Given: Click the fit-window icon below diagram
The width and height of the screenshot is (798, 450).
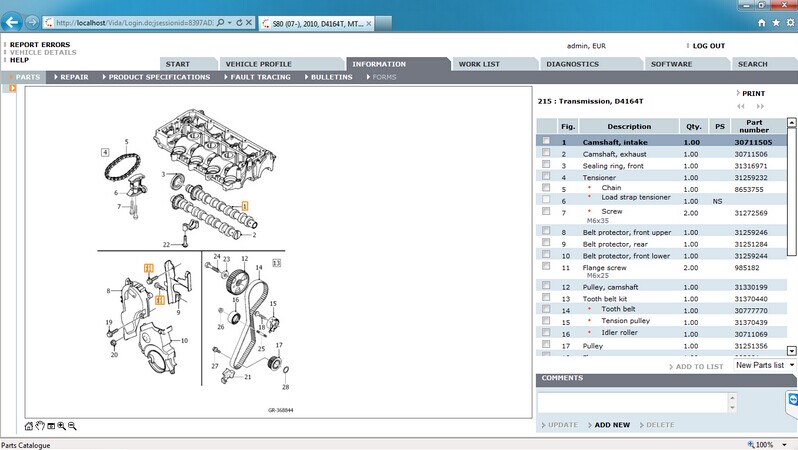Looking at the screenshot, I should pos(51,426).
